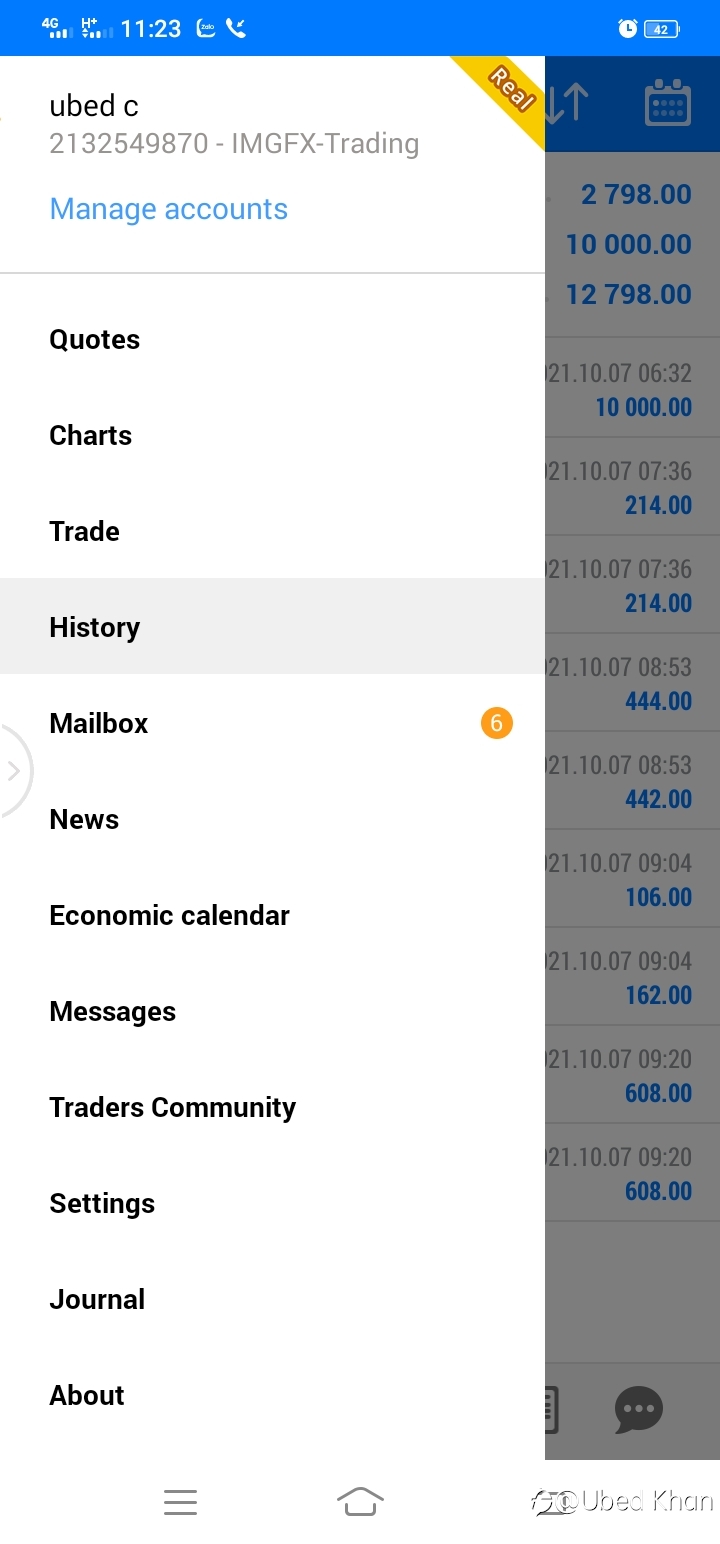
Task: Open the Quotes menu item
Action: [272, 340]
